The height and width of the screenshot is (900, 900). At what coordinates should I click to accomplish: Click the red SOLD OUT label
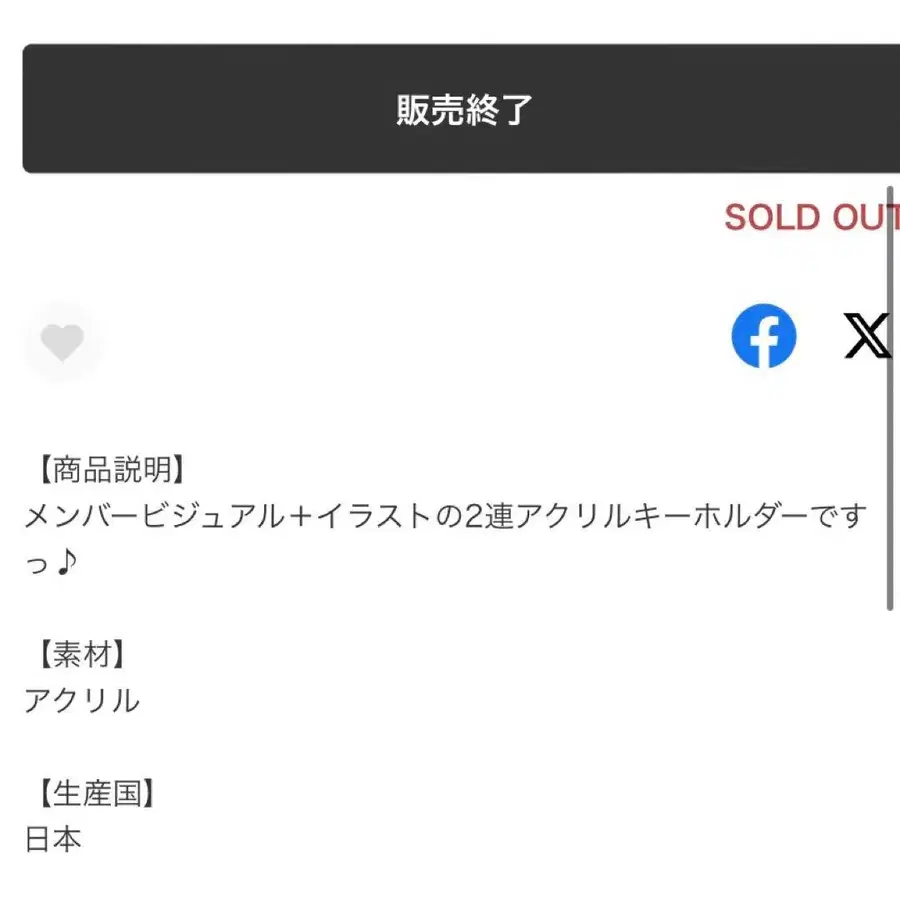point(811,218)
